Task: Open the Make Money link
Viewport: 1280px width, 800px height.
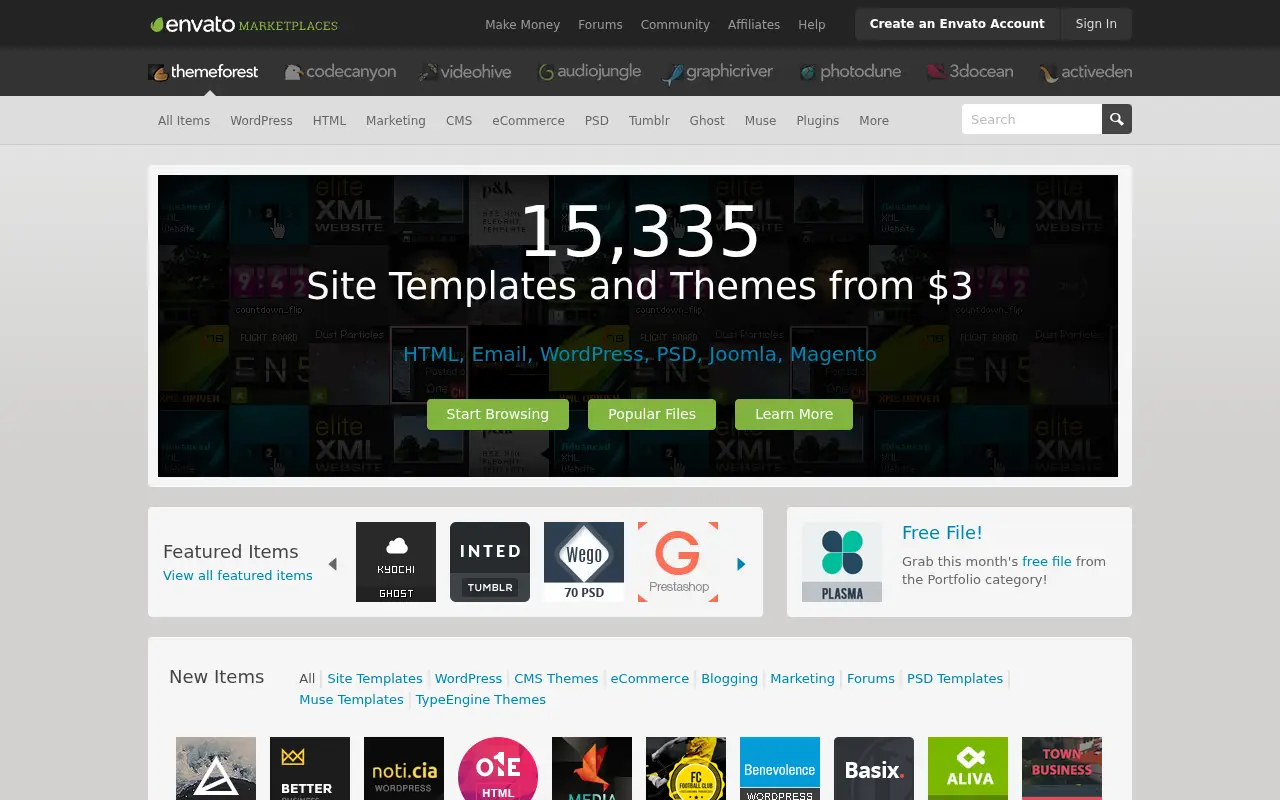Action: tap(522, 24)
